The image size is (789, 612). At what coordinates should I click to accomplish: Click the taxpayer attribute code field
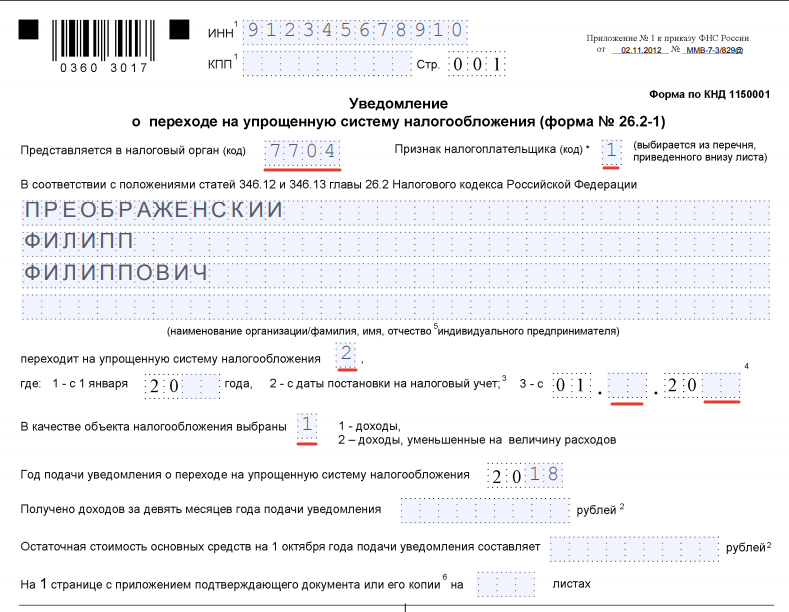[611, 152]
